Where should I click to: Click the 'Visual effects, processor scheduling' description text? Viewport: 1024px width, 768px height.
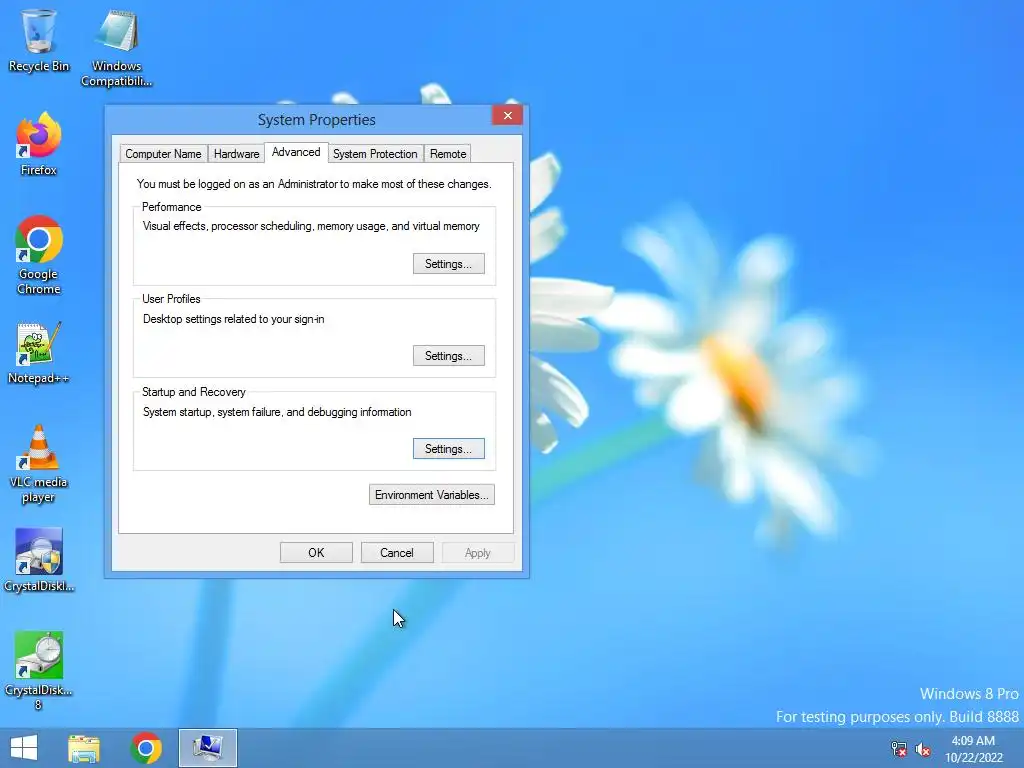(x=311, y=227)
